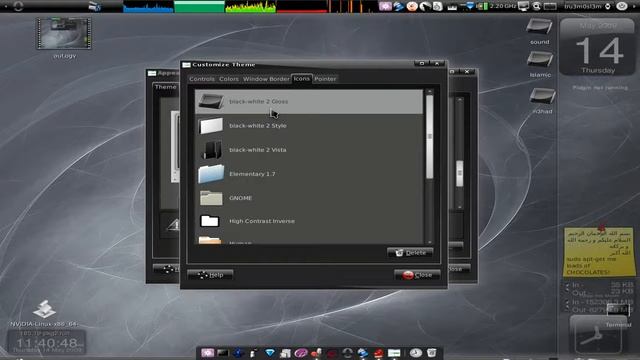The image size is (640, 360).
Task: Close the Customize Theme dialog
Action: 417,275
